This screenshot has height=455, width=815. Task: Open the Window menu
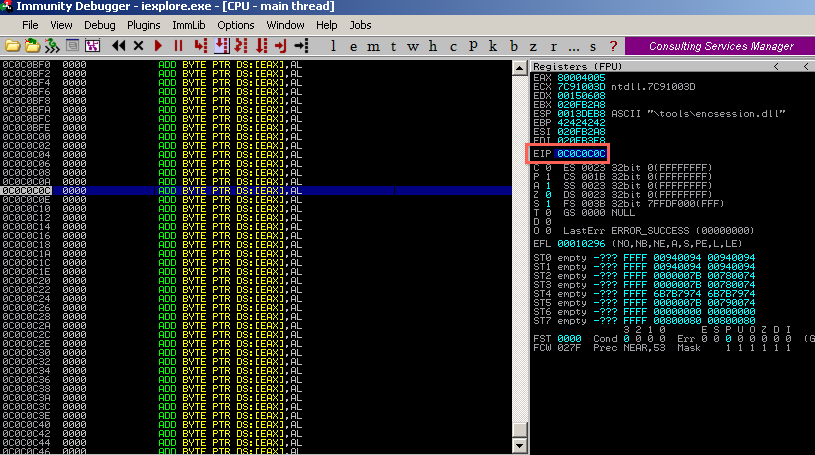click(x=285, y=25)
